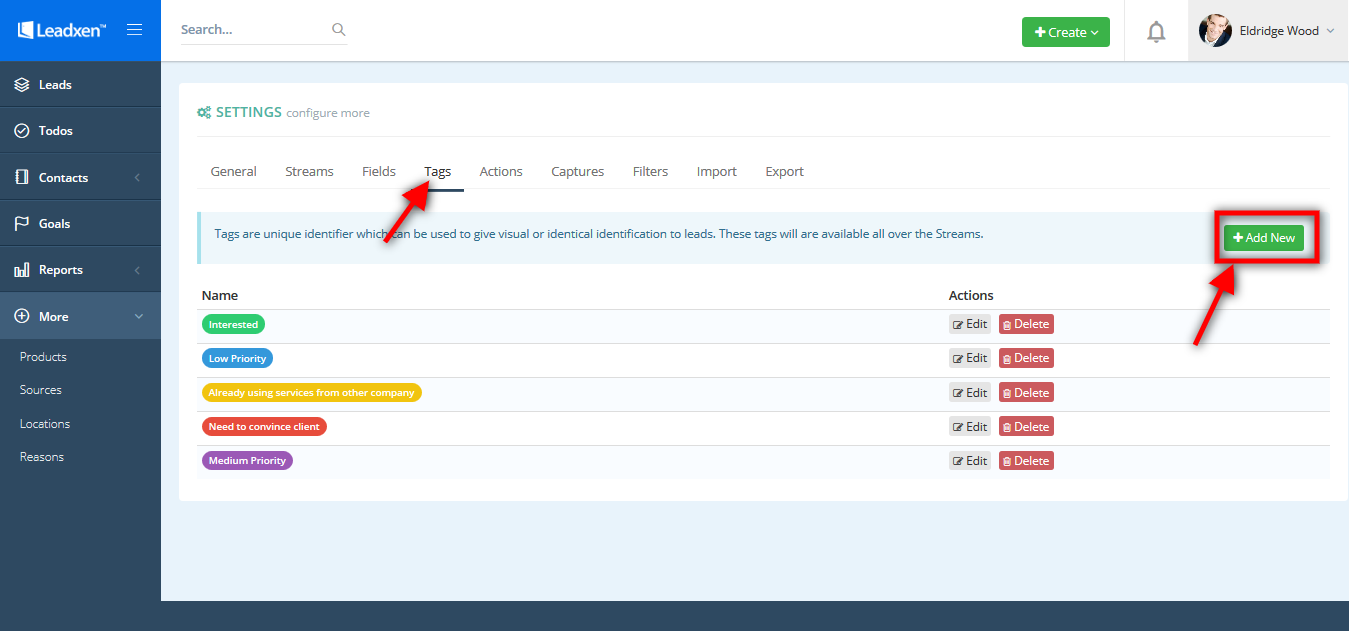Click the search magnifier icon
The image size is (1349, 631).
pos(339,30)
